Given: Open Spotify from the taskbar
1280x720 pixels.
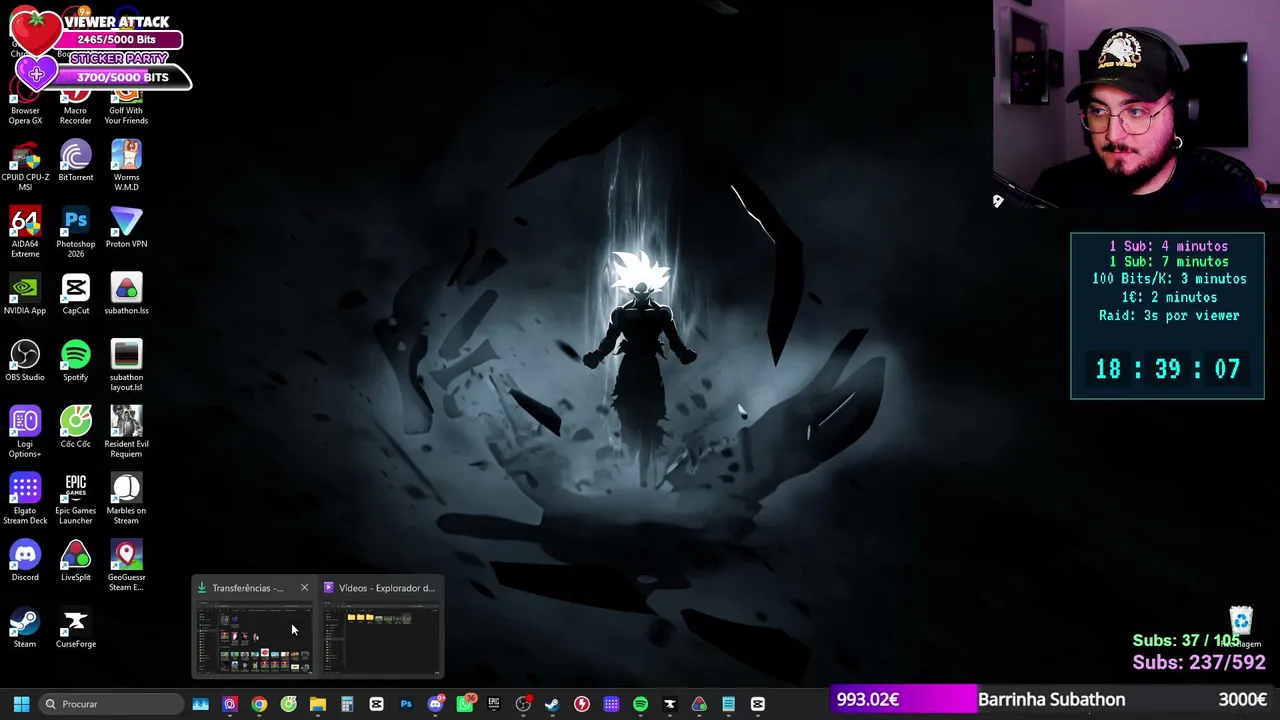Looking at the screenshot, I should click(x=640, y=704).
